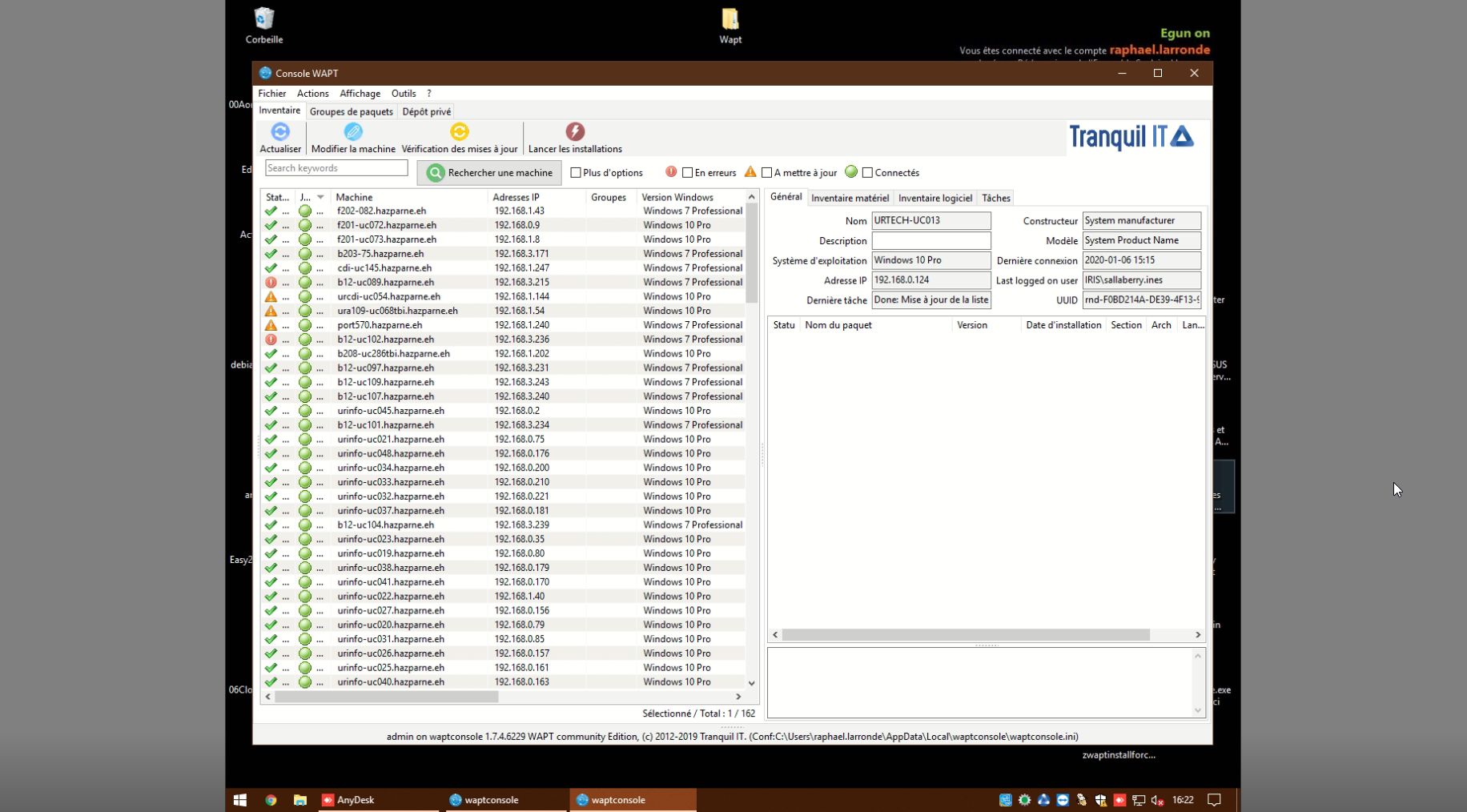
Task: Enable the A mettre à jour checkbox
Action: [x=766, y=172]
